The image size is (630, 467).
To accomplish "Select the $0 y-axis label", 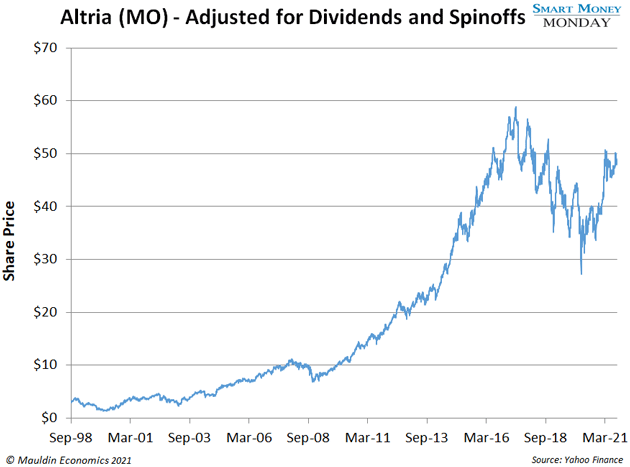I will coord(49,418).
